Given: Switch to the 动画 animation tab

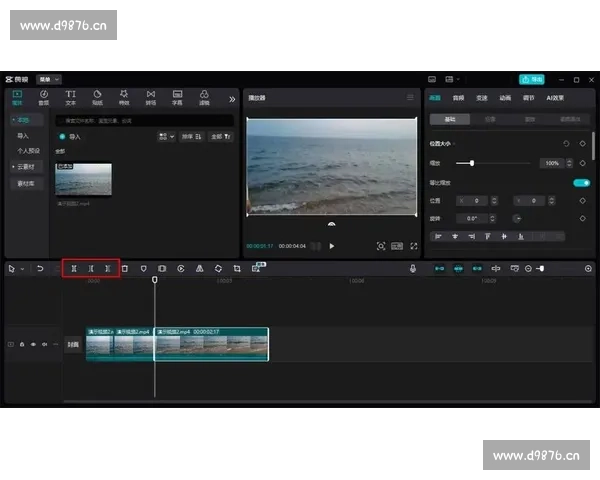Looking at the screenshot, I should pyautogui.click(x=507, y=98).
